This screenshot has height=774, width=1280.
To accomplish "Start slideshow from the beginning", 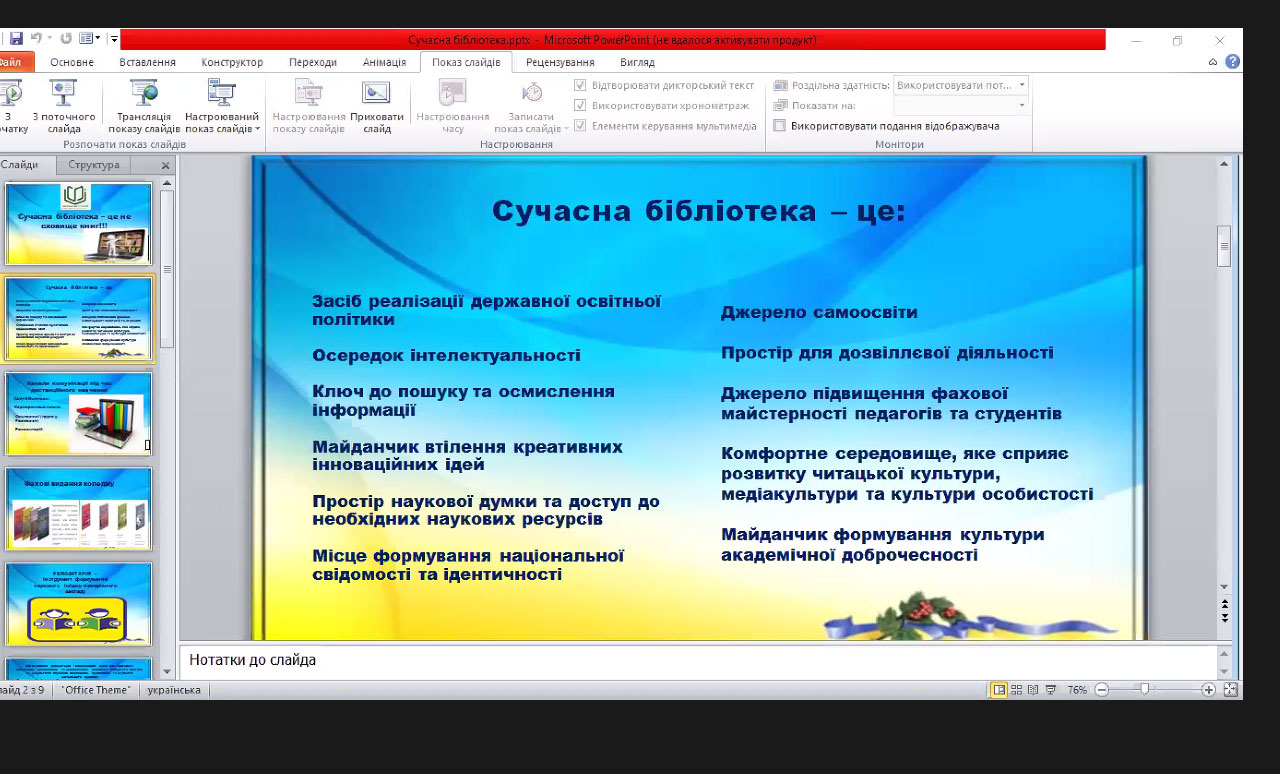I will pyautogui.click(x=10, y=107).
